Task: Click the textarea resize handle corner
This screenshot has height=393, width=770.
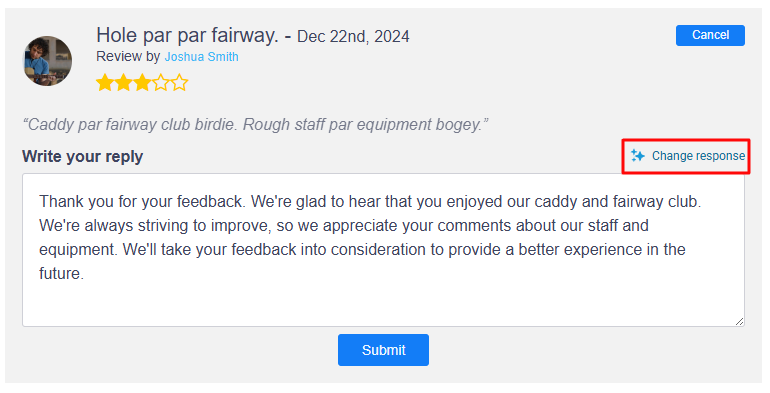Action: tap(740, 321)
